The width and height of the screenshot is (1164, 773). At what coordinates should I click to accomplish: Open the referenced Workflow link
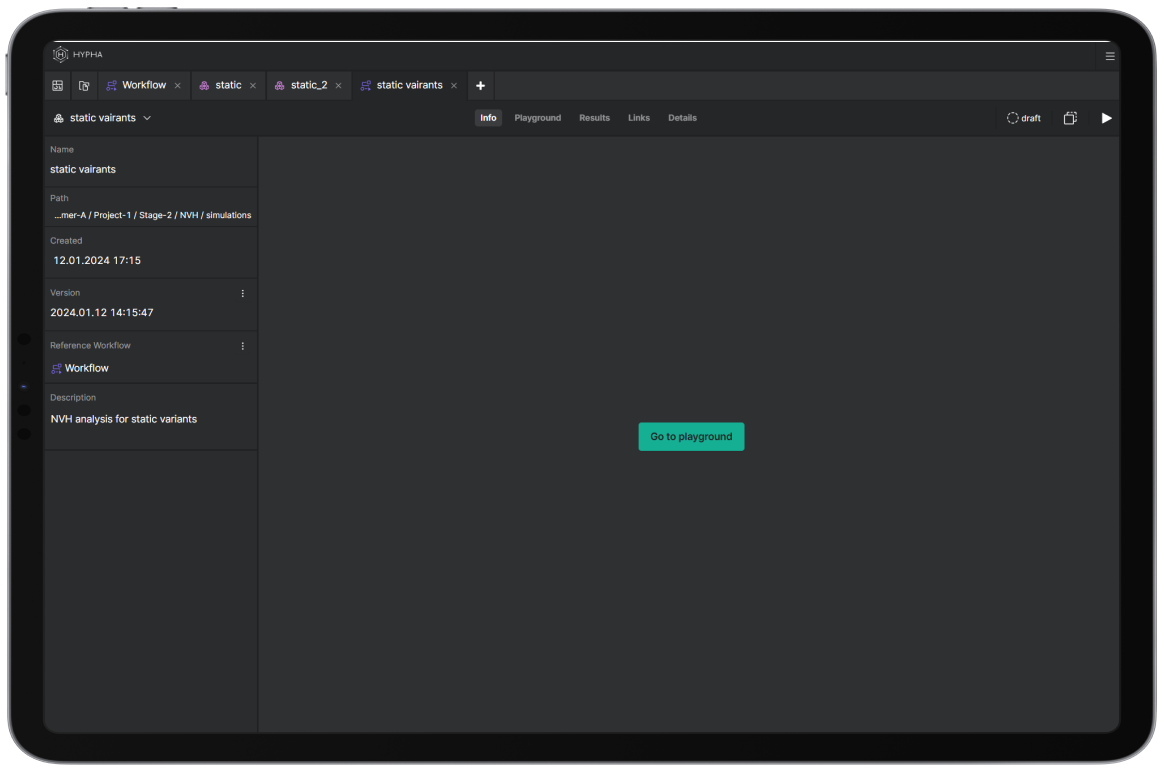click(86, 368)
